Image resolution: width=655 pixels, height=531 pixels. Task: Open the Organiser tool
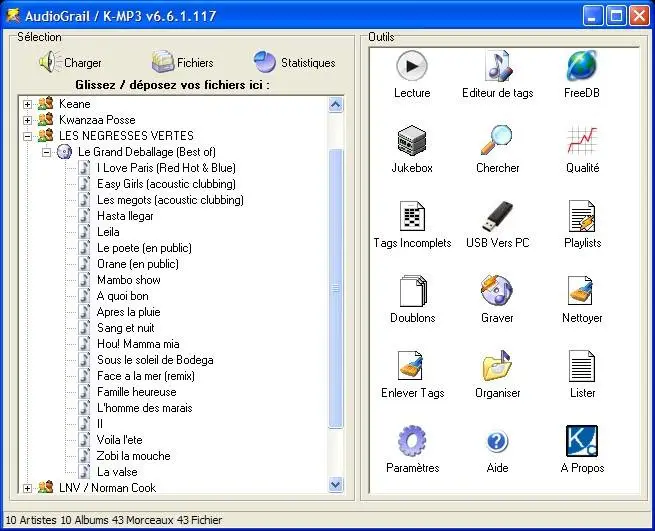point(498,374)
